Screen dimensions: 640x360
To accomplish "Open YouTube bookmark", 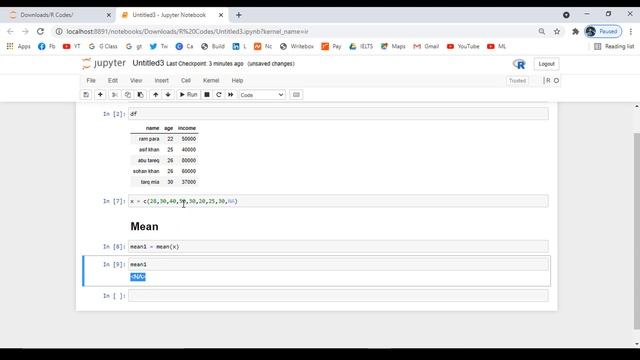I will (x=463, y=47).
